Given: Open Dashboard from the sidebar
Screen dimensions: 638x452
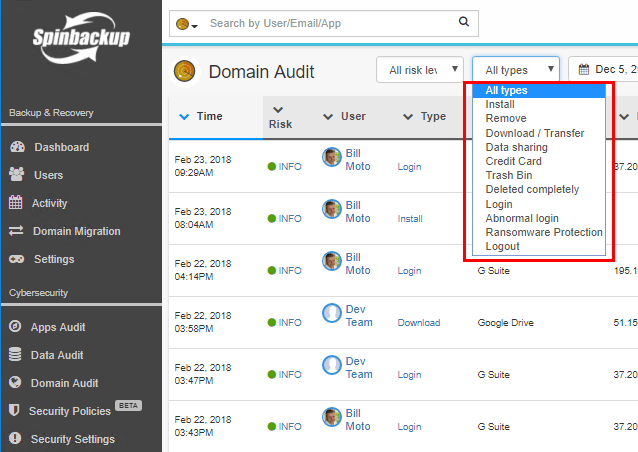Looking at the screenshot, I should tap(61, 147).
